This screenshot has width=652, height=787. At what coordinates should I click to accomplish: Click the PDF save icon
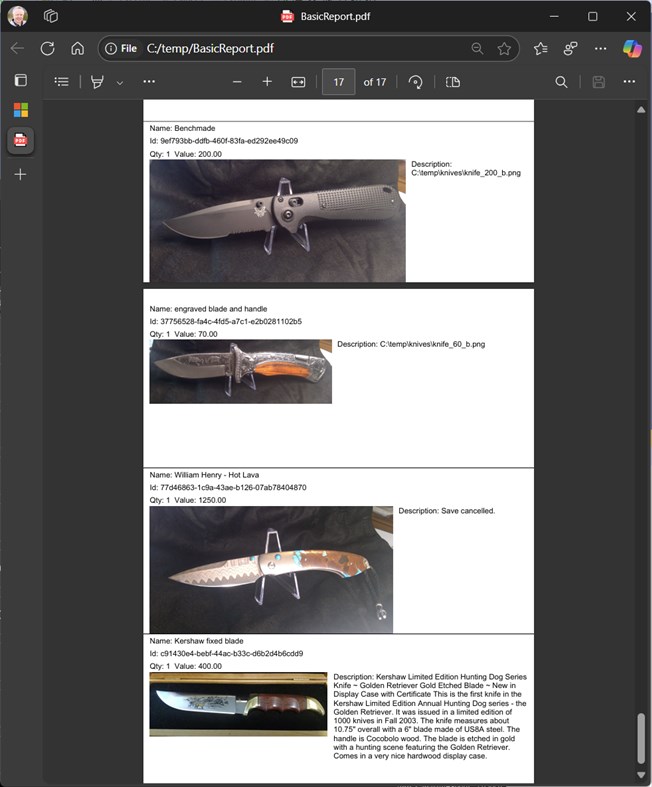click(x=598, y=82)
